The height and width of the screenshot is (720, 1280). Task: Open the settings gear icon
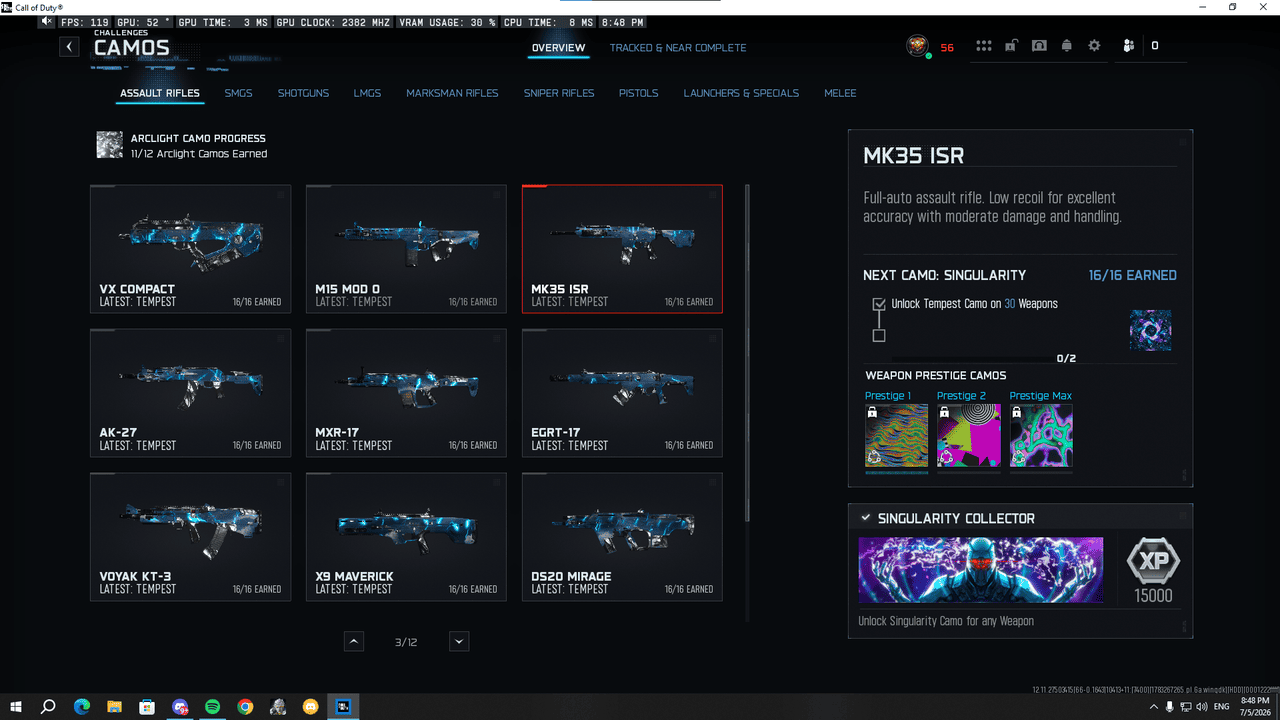1094,46
